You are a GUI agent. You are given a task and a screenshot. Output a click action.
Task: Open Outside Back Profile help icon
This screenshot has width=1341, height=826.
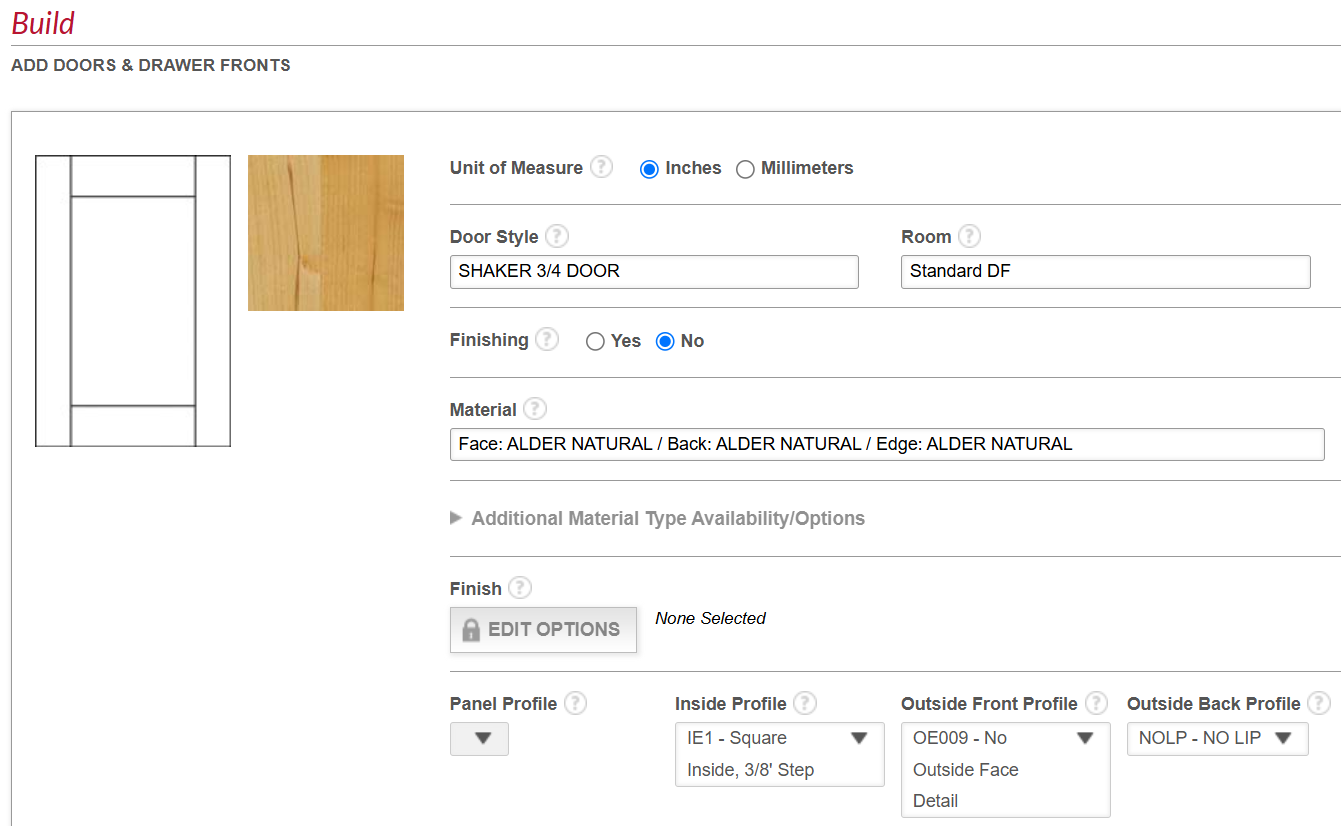(1320, 703)
